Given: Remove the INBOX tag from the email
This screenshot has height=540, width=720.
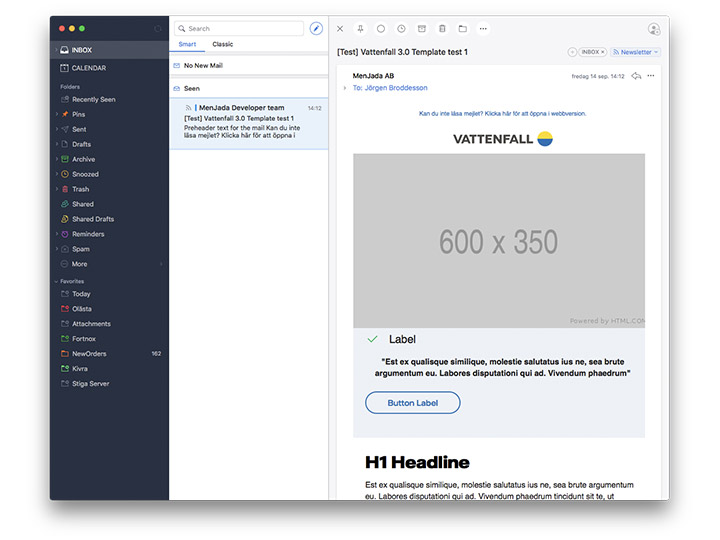Looking at the screenshot, I should coord(603,52).
